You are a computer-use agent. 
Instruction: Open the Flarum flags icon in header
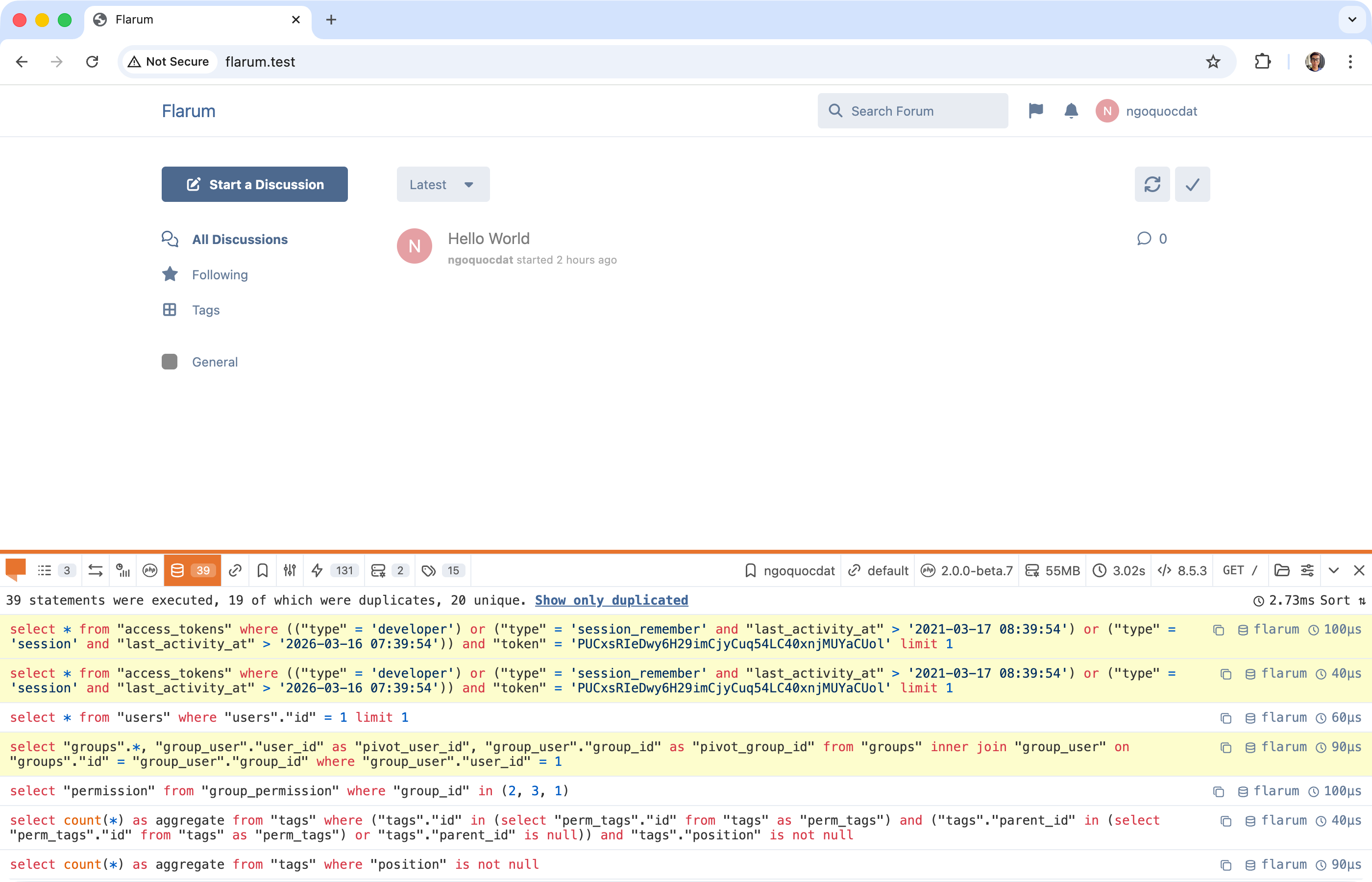click(1035, 111)
